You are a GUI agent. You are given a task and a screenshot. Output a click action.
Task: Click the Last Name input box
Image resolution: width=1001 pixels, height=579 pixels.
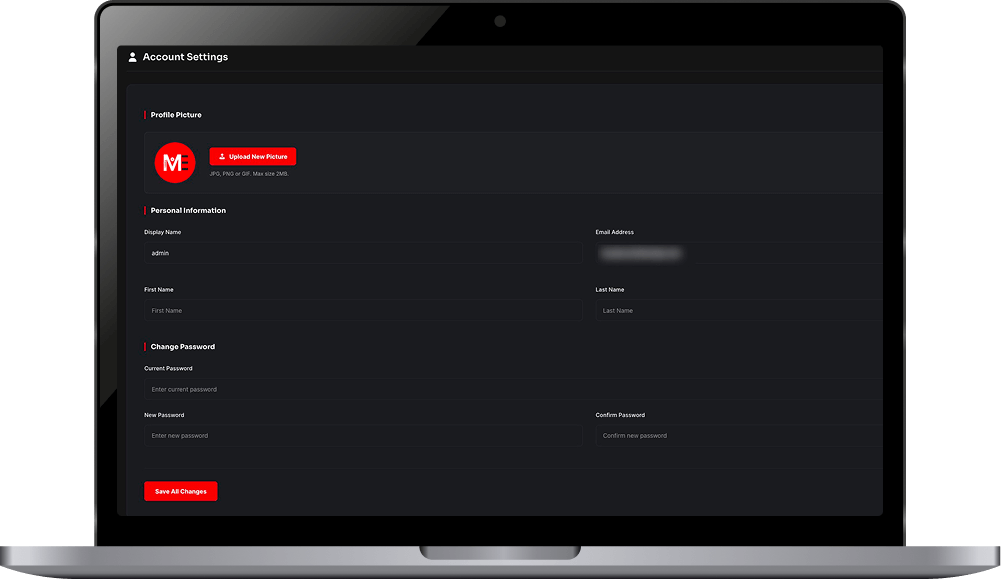[738, 310]
